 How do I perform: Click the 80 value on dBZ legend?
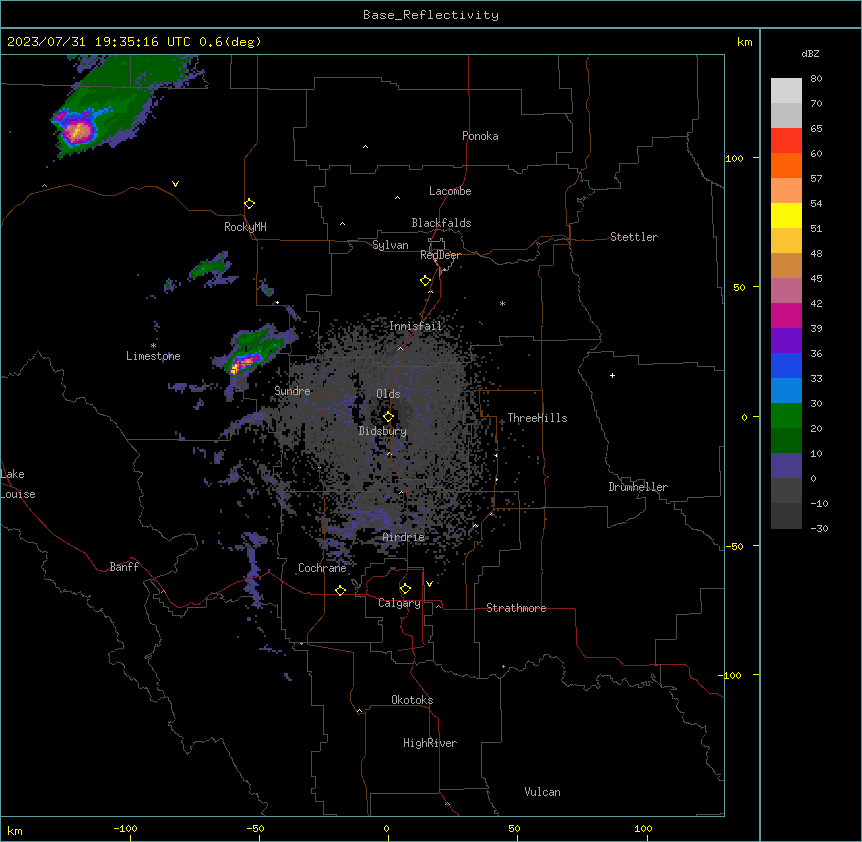816,79
